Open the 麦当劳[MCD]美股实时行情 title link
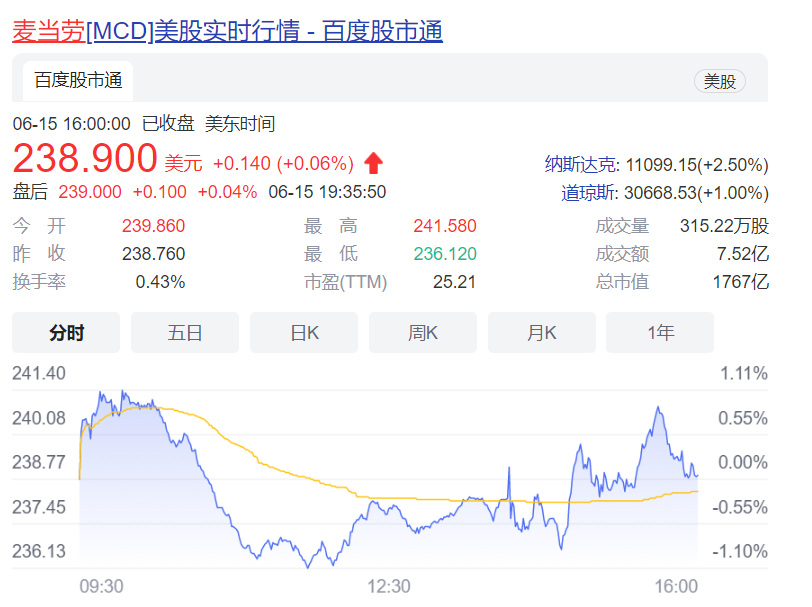This screenshot has height=607, width=812. coord(227,31)
